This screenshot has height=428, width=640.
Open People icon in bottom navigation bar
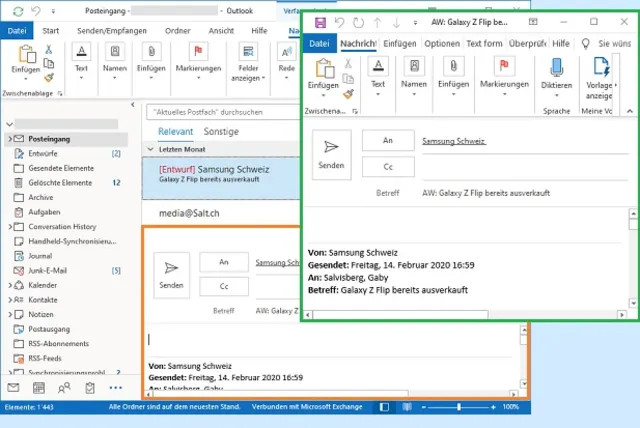click(65, 388)
